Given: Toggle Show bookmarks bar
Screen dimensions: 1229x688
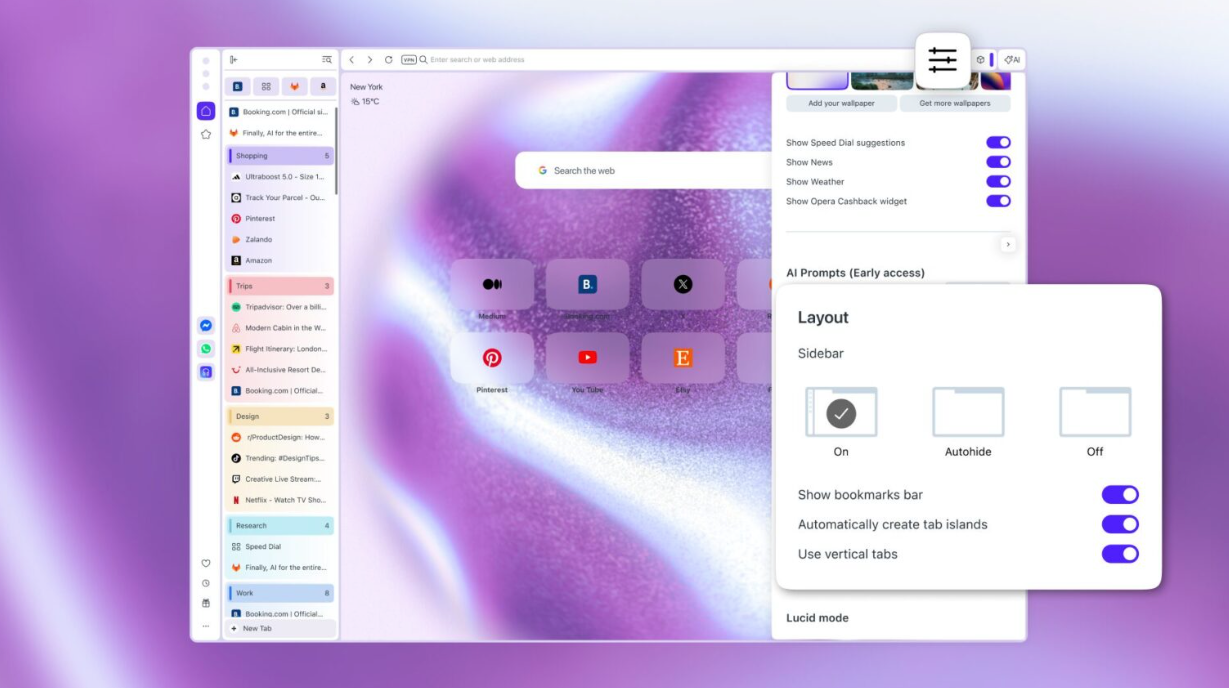Looking at the screenshot, I should click(x=1120, y=494).
